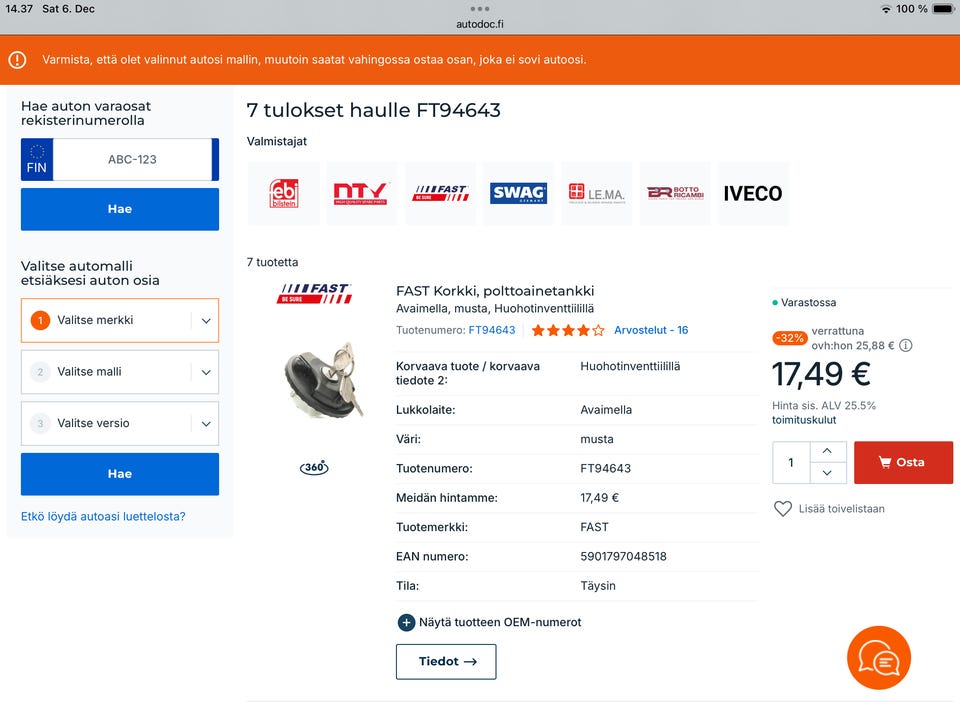The image size is (960, 720).
Task: Click the heart wishlist icon
Action: click(x=783, y=509)
